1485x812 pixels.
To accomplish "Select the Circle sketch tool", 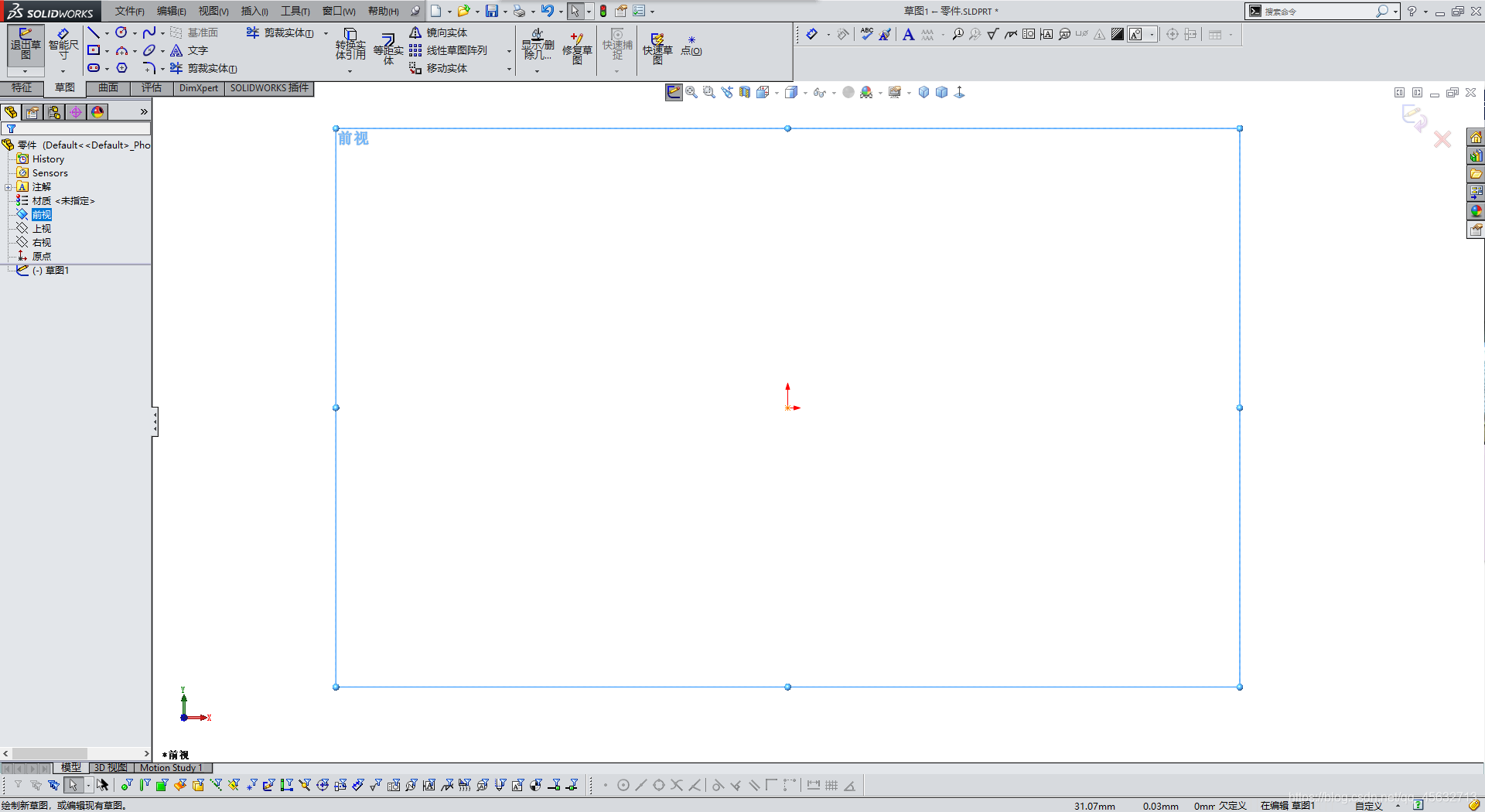I will click(x=121, y=32).
